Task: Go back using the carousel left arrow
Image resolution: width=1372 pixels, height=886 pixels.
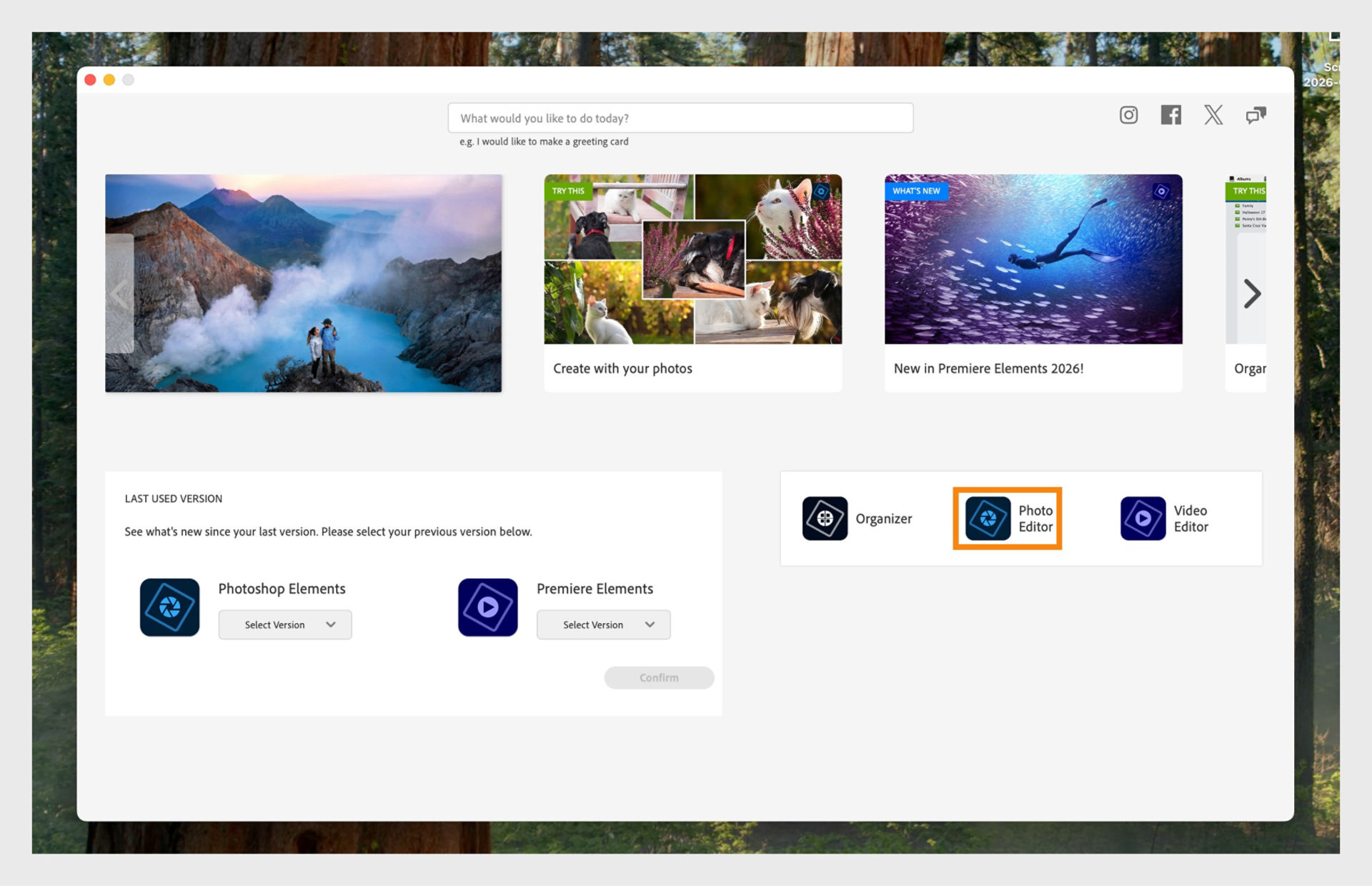Action: (x=120, y=293)
